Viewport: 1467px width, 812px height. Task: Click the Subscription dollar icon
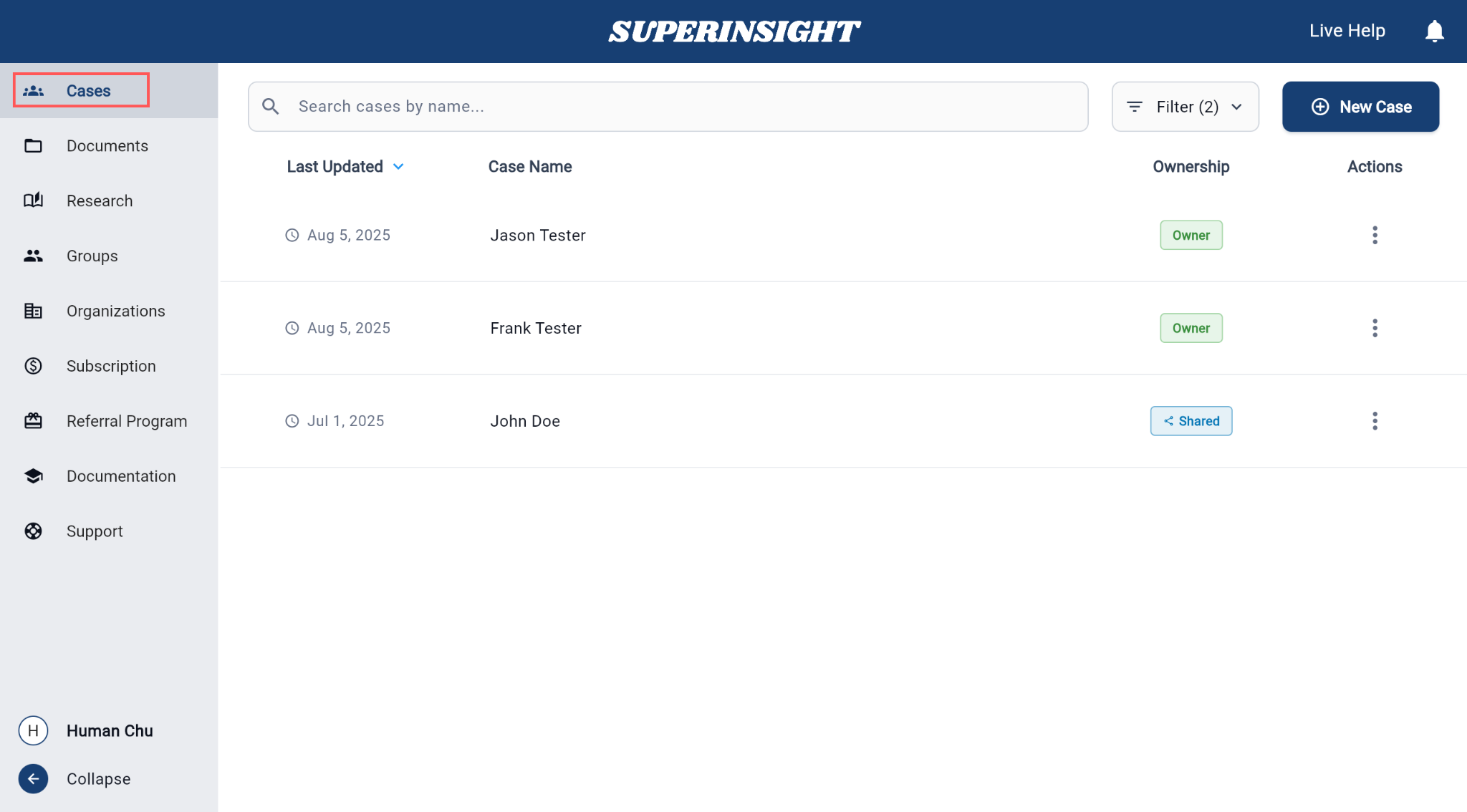[33, 366]
